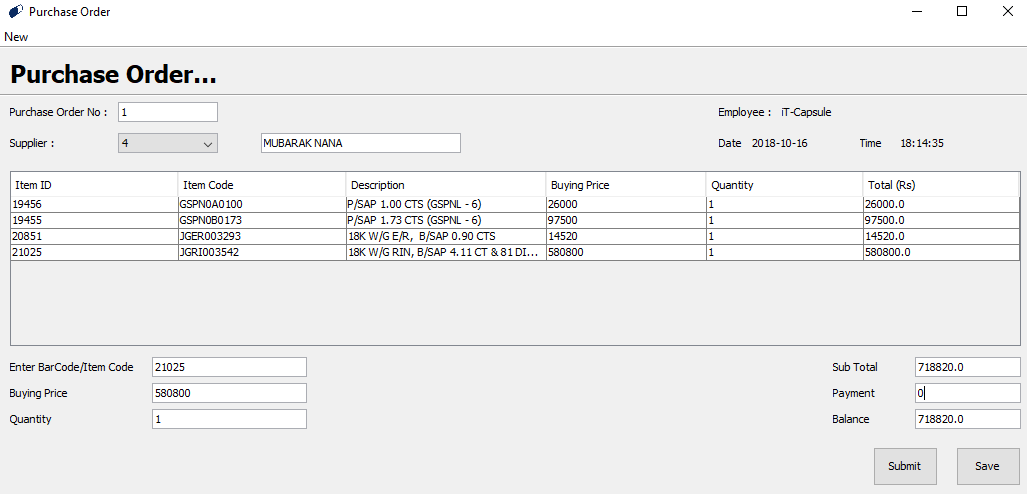Select the Sub Total field

[x=967, y=368]
